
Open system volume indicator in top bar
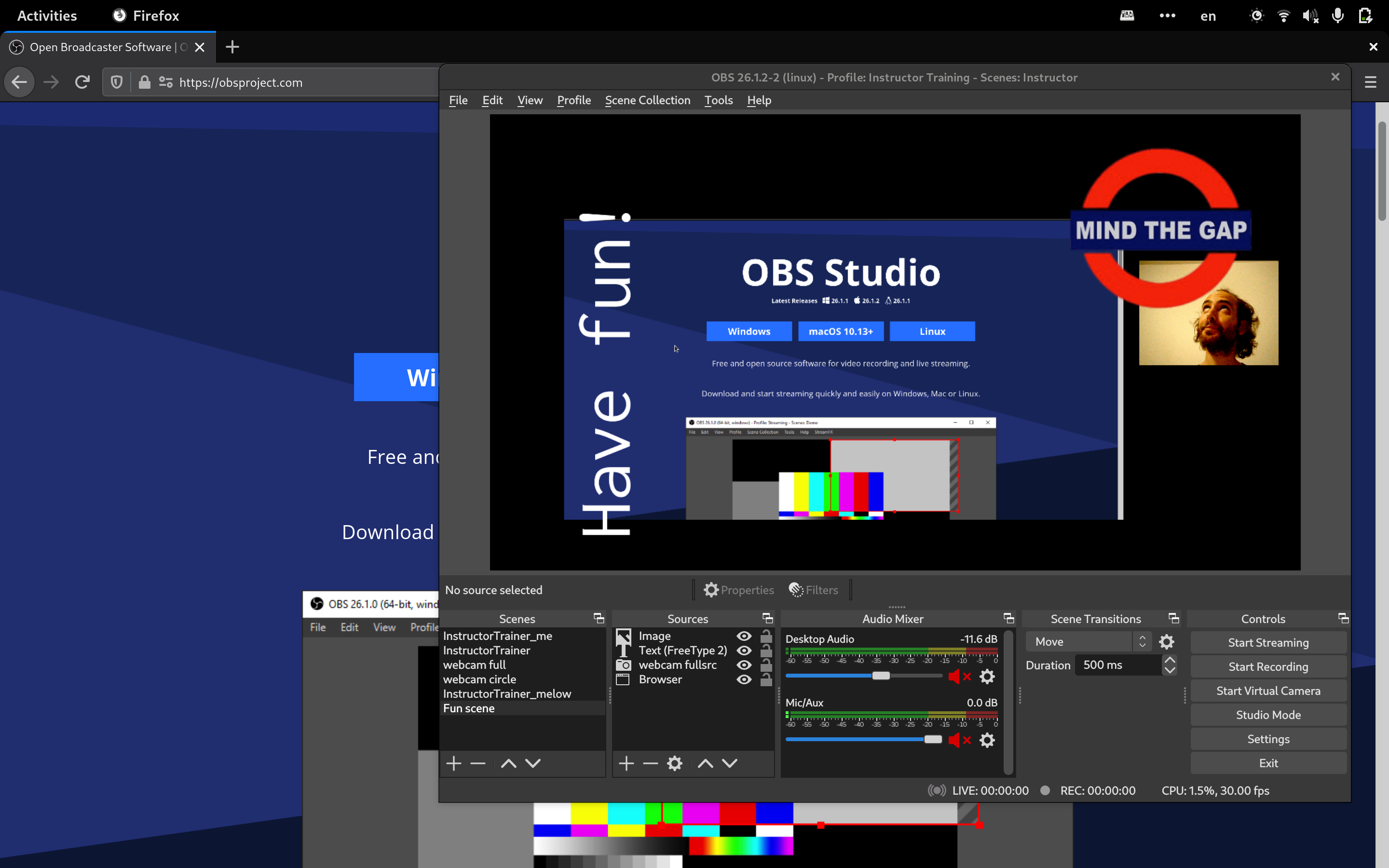[x=1310, y=15]
